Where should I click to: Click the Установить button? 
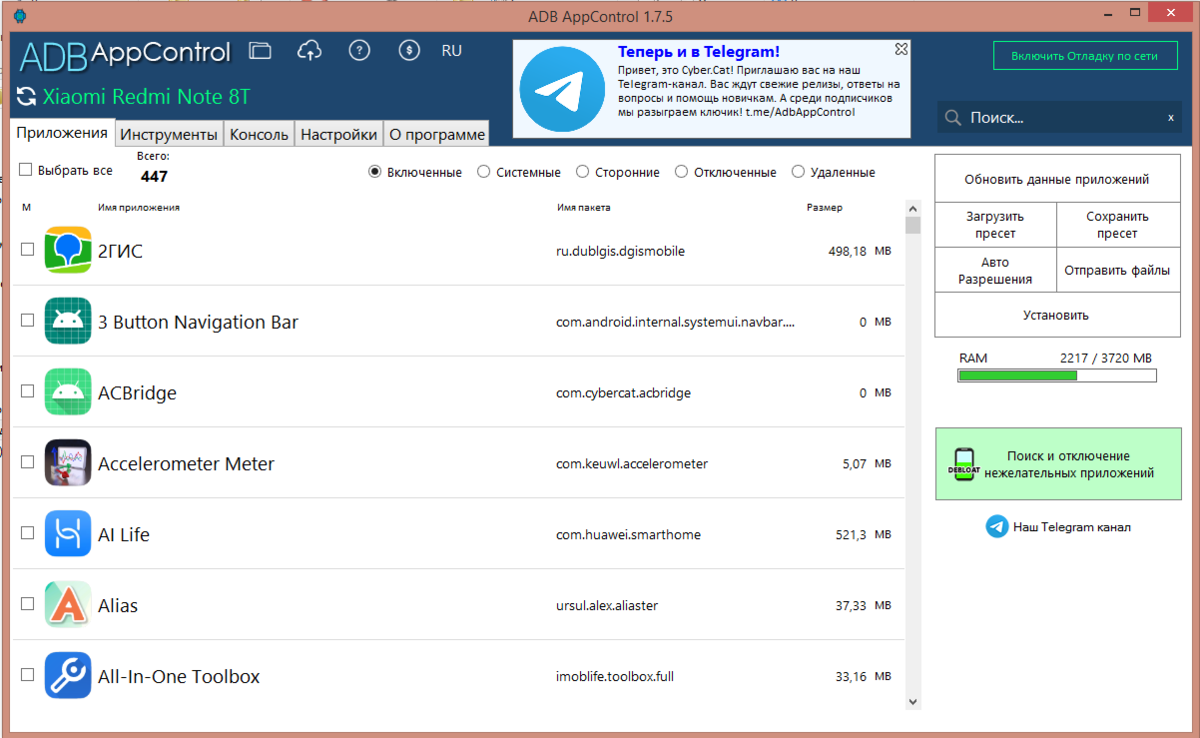1057,315
